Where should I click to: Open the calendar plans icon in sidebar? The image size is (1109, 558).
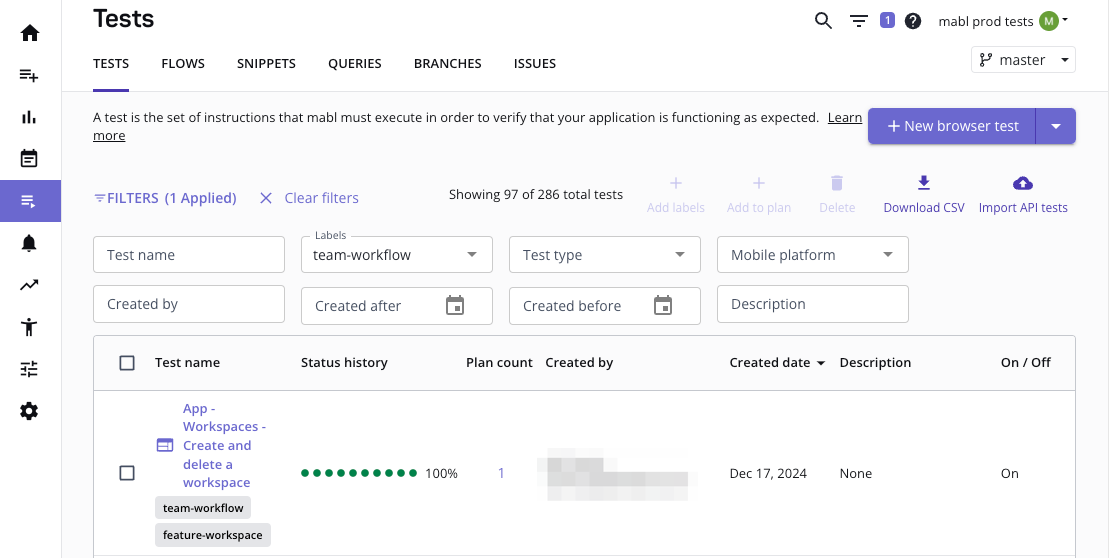pyautogui.click(x=30, y=158)
